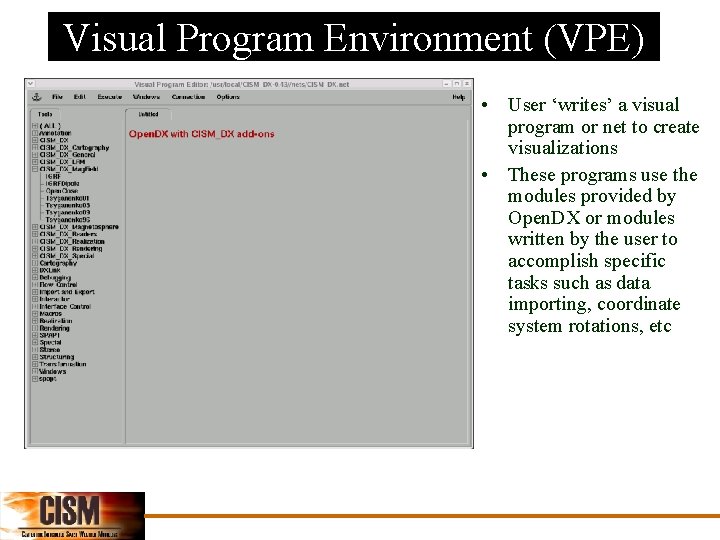Image resolution: width=720 pixels, height=540 pixels.
Task: Select the OpenClose module
Action: (62, 191)
